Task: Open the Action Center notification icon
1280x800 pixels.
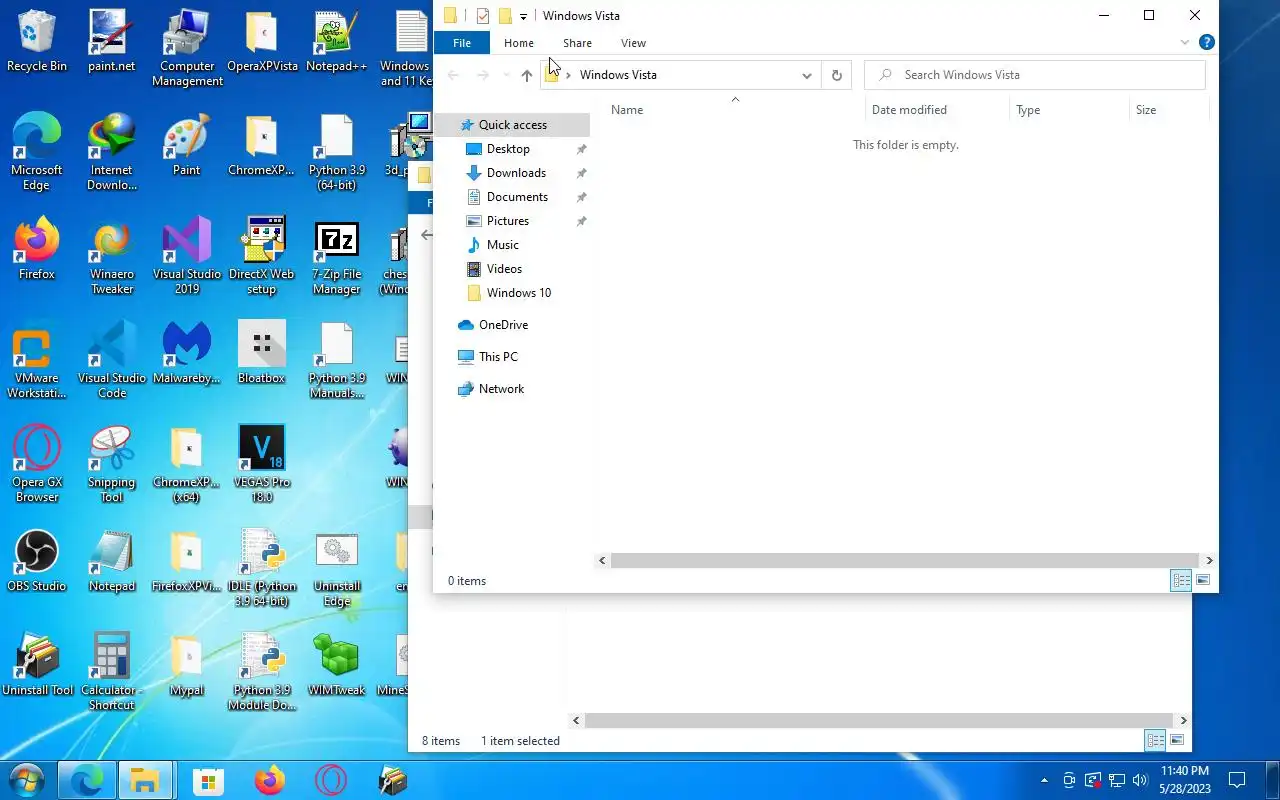Action: coord(1237,780)
